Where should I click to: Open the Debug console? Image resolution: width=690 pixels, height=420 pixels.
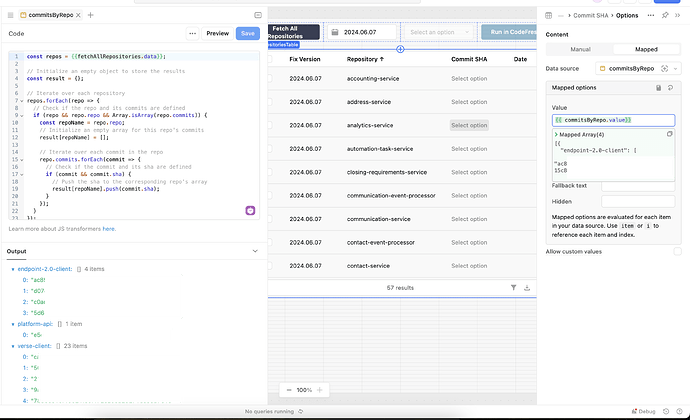tap(643, 412)
